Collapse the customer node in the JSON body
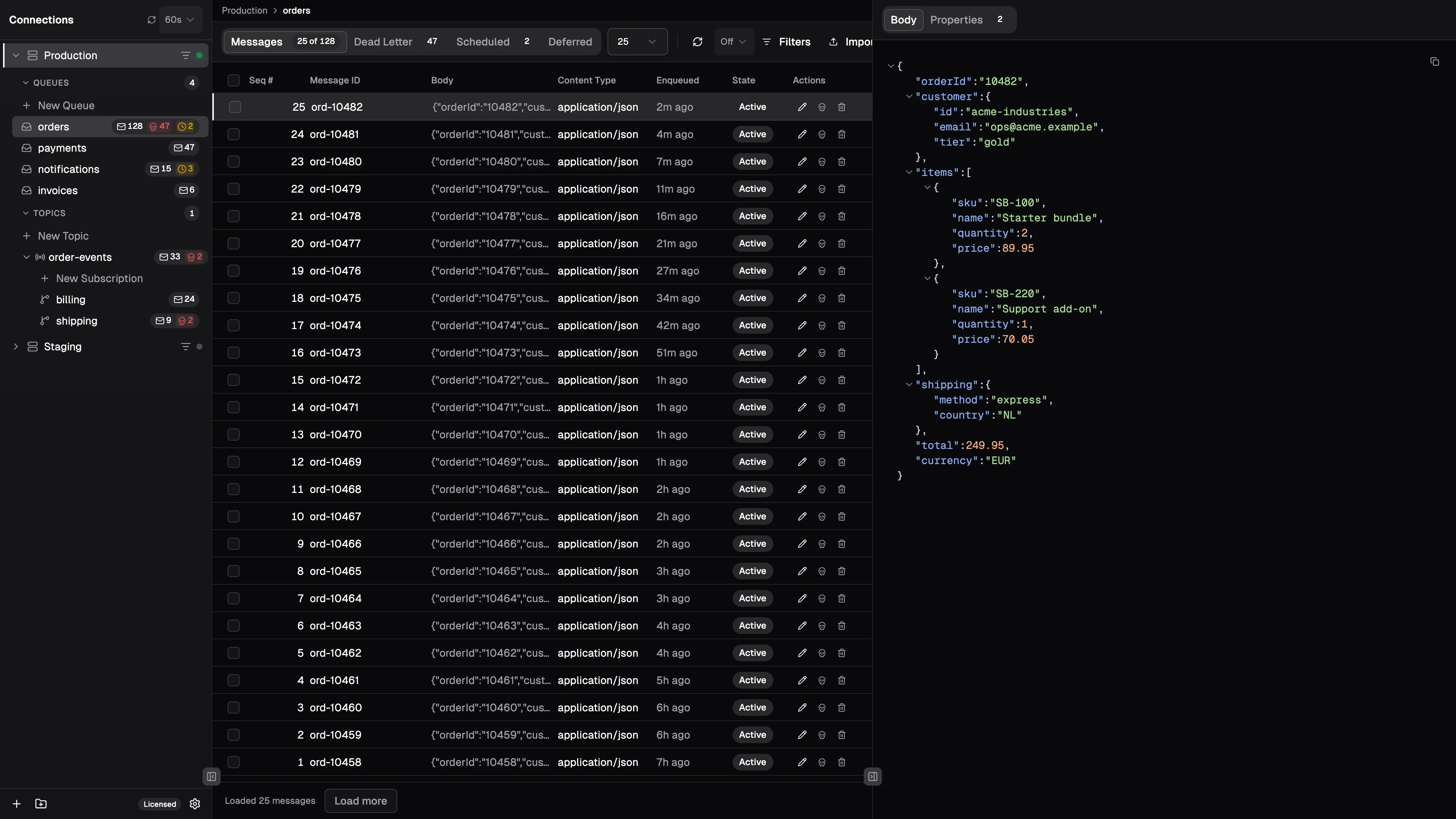Viewport: 1456px width, 819px height. pyautogui.click(x=909, y=97)
